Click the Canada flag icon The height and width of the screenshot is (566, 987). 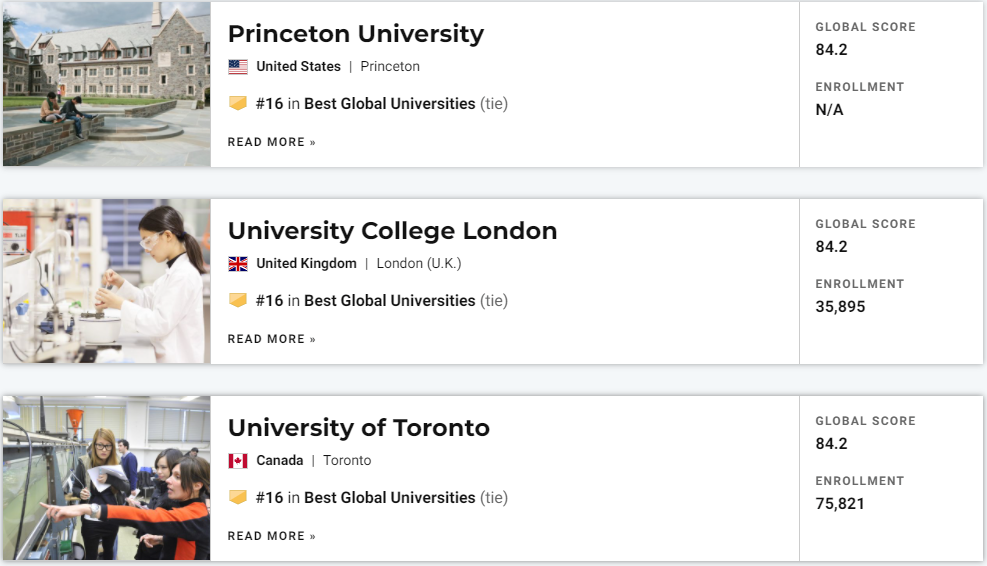[x=238, y=461]
